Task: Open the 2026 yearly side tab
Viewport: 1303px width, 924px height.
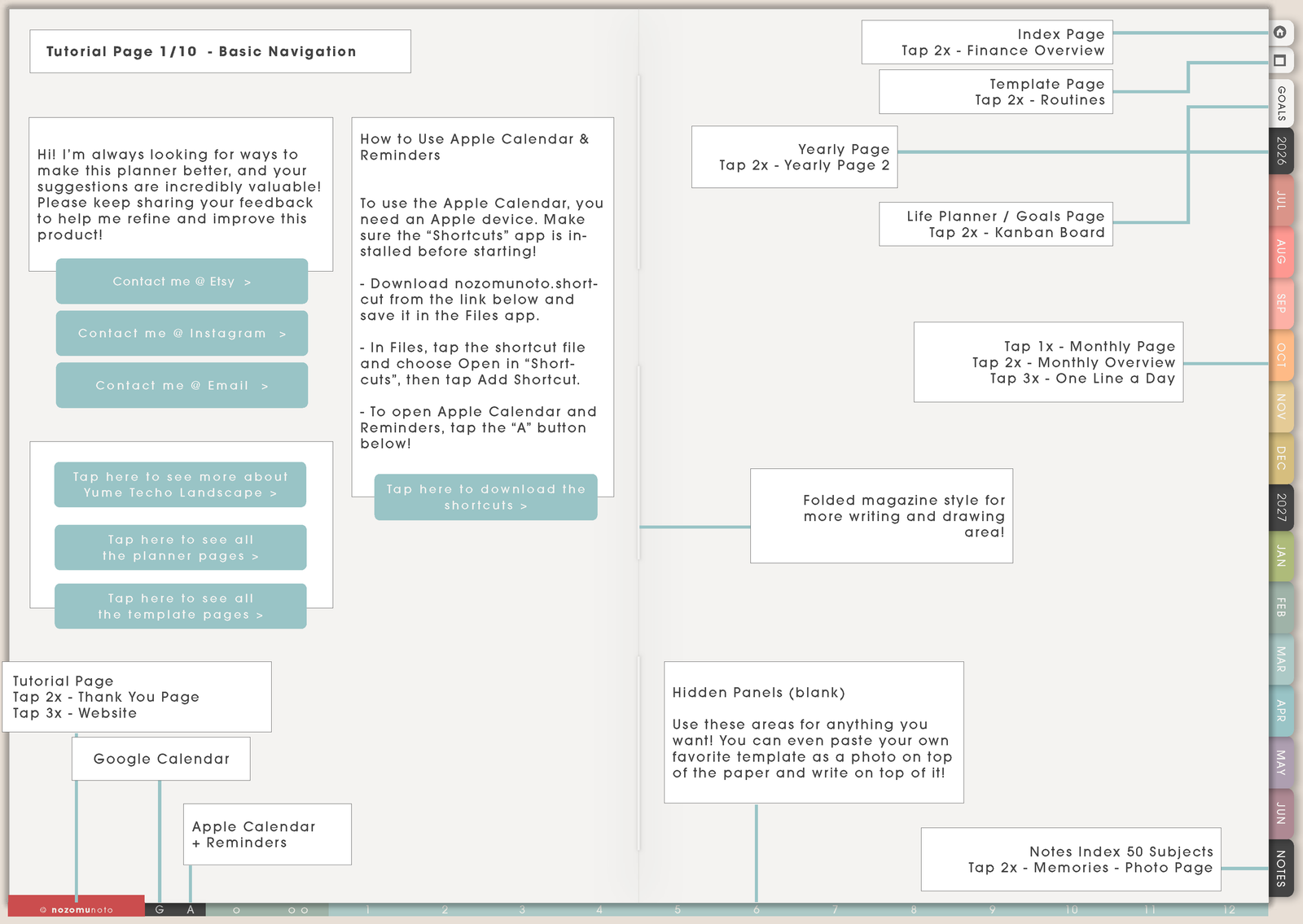Action: click(1281, 151)
